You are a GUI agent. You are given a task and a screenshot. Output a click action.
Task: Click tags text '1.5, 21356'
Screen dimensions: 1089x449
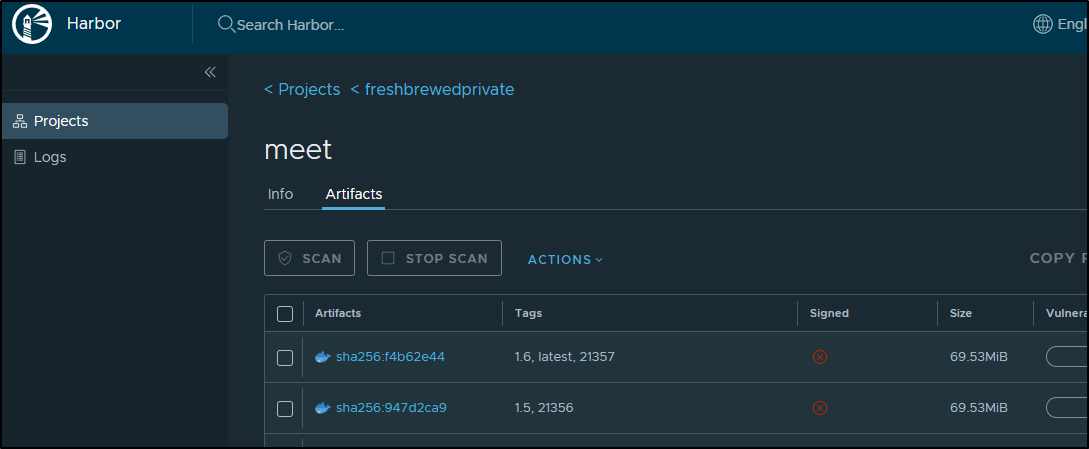544,408
